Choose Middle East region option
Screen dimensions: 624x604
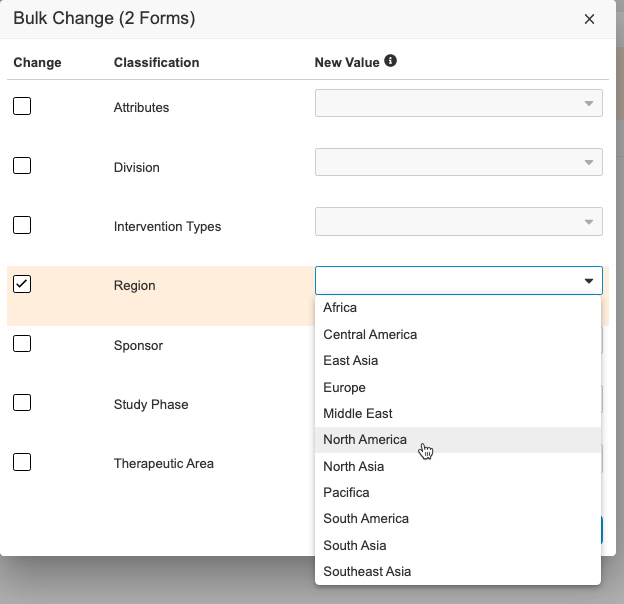[357, 413]
